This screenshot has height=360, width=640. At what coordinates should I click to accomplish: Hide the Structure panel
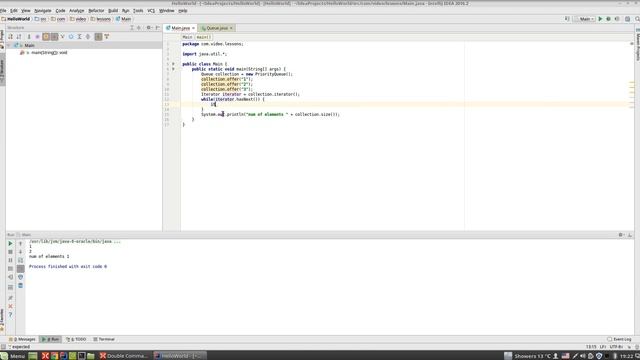pos(158,28)
